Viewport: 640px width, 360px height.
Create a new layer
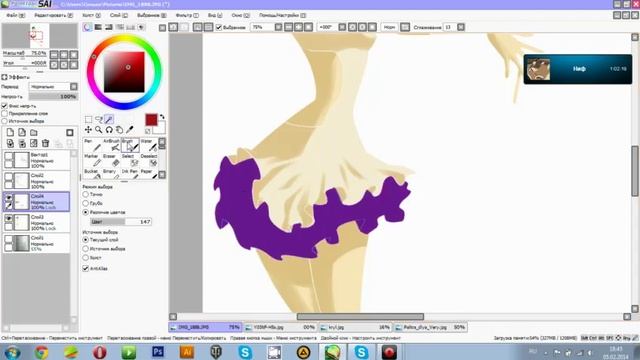10,133
